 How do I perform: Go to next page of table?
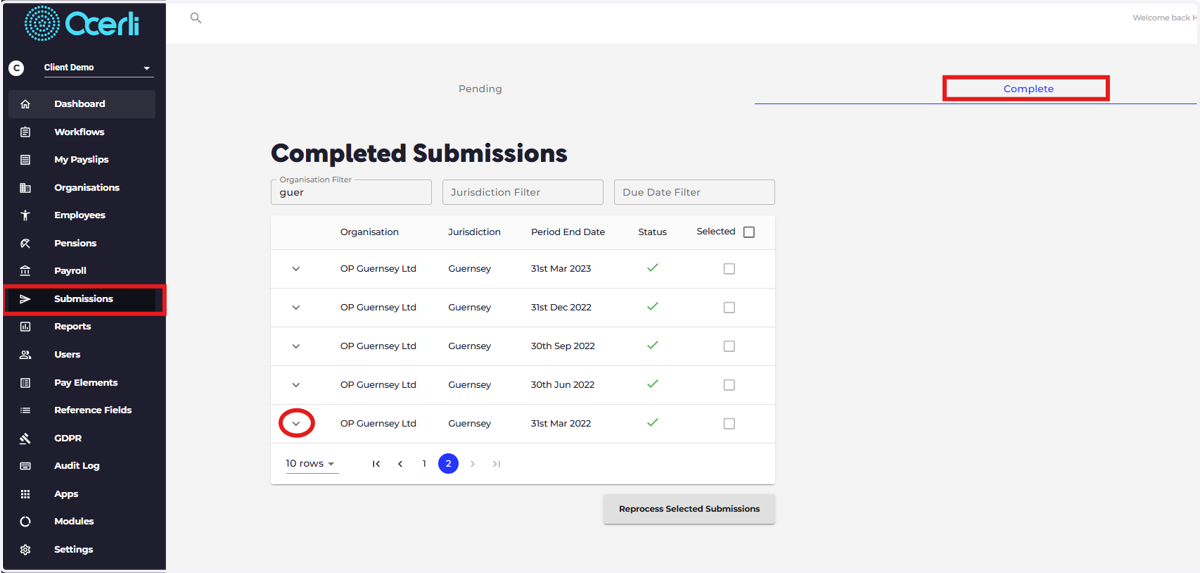coord(473,464)
